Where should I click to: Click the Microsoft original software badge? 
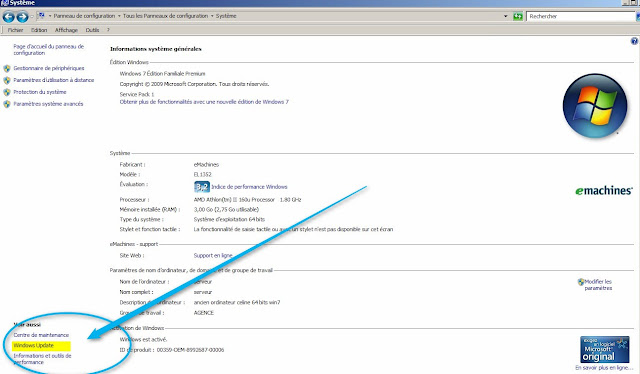604,350
